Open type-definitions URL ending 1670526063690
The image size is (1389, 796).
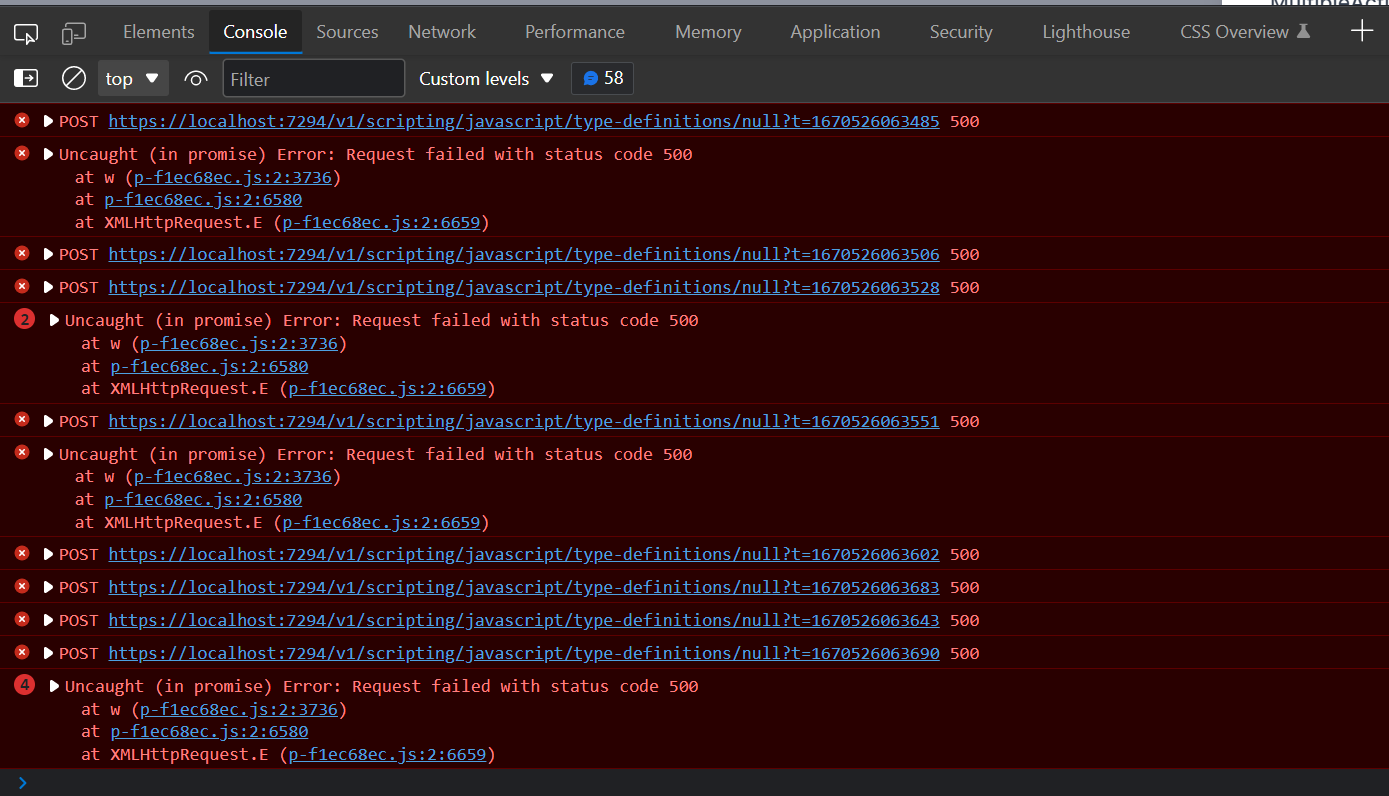(524, 653)
